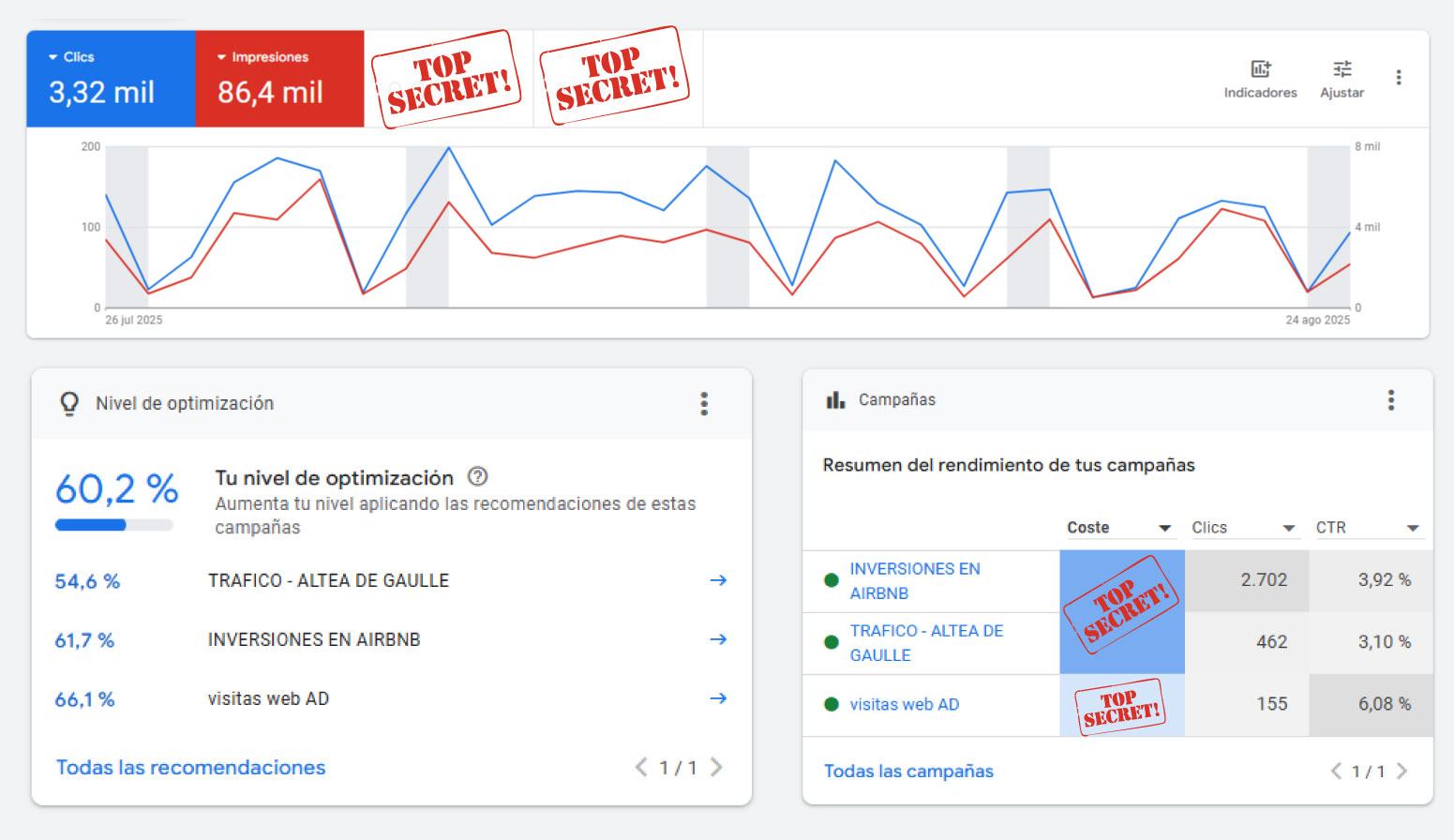Screen dimensions: 1454x840
Task: Click arrow next to visitas web AD recommendation
Action: pyautogui.click(x=718, y=698)
